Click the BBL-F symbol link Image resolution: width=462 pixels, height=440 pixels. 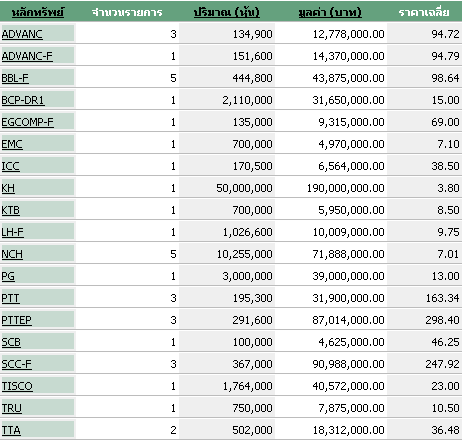tap(15, 78)
